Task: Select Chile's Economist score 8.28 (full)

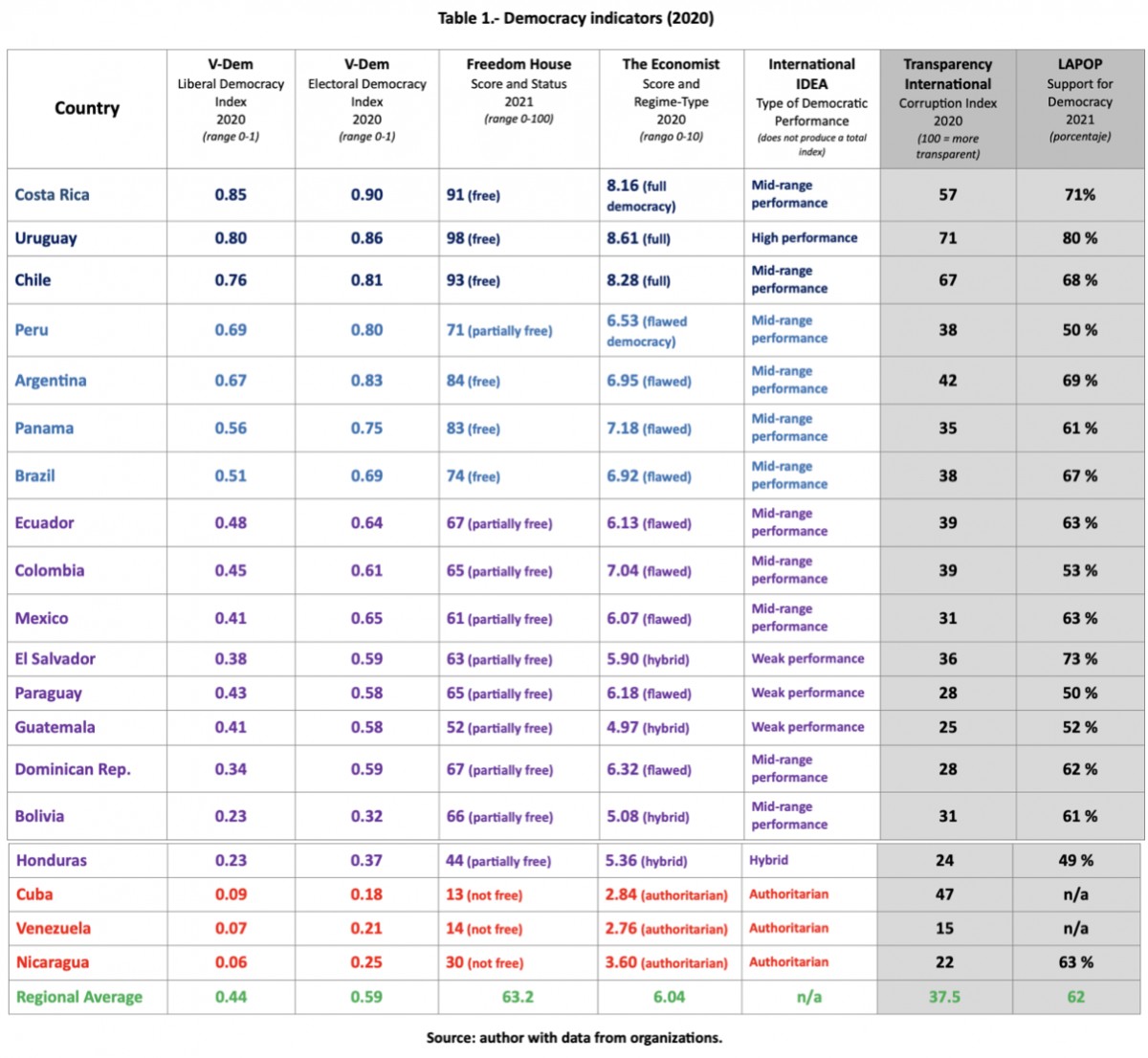Action: (638, 280)
